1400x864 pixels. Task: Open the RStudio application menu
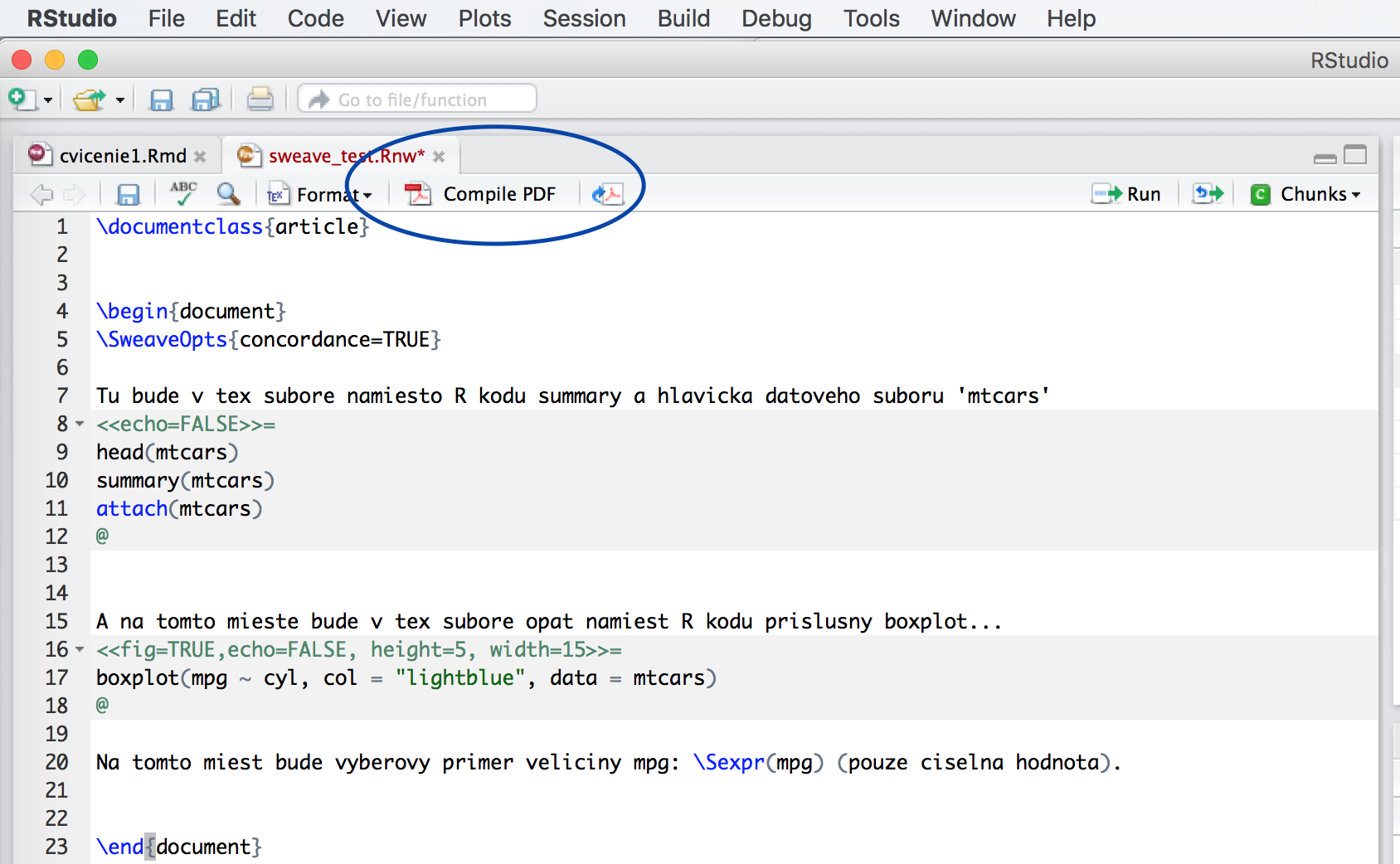72,18
